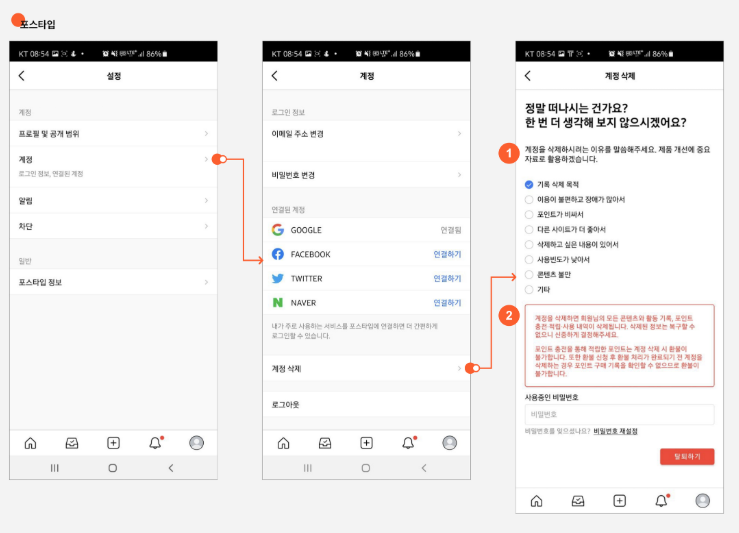739x533 pixels.
Task: Tap 로그아웃 on 계정 screen
Action: [x=366, y=404]
